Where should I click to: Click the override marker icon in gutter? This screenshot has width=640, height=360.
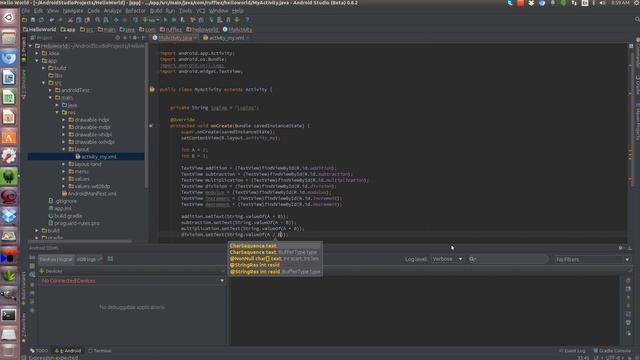pyautogui.click(x=151, y=126)
